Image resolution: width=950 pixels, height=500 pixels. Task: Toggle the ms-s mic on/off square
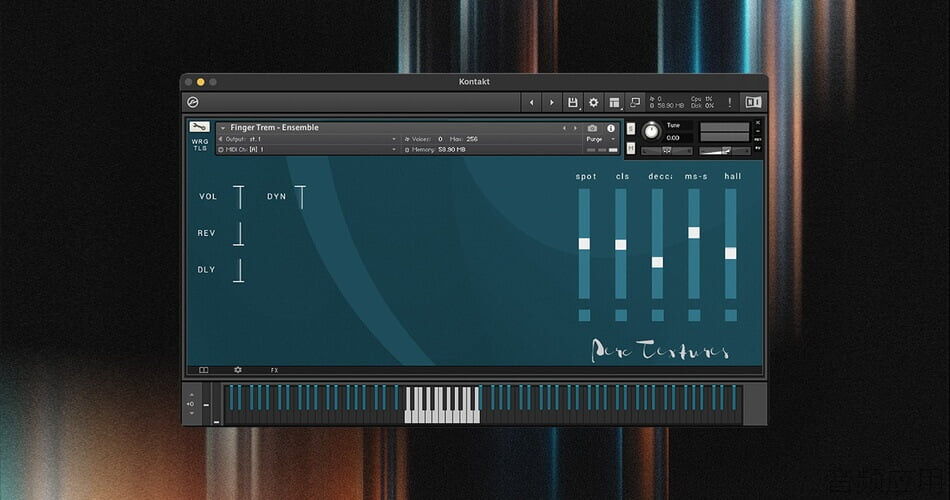(x=694, y=315)
